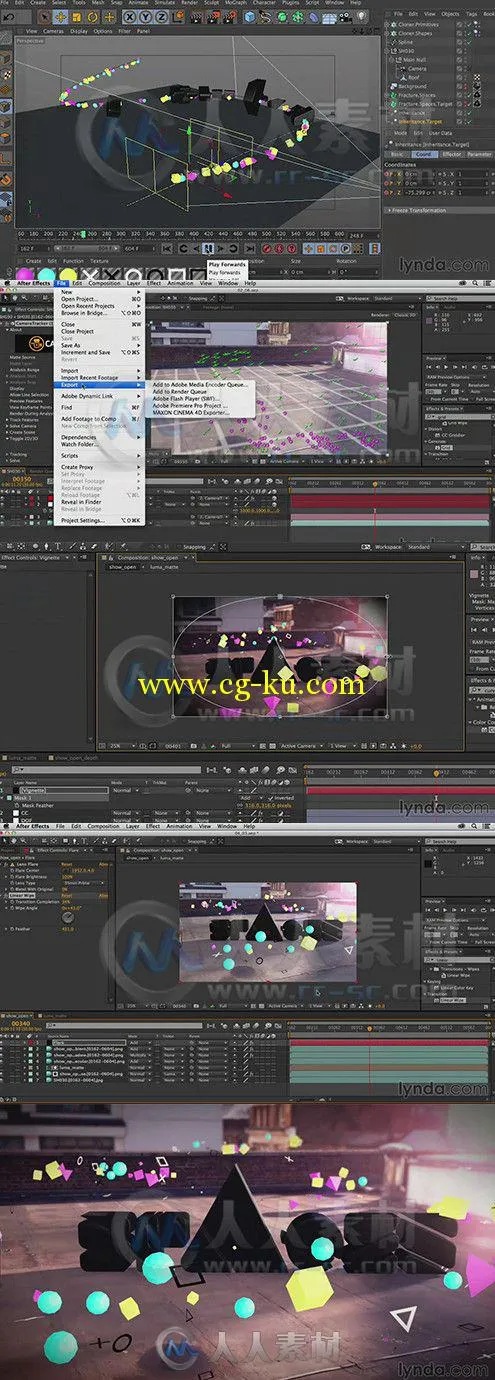This screenshot has height=1380, width=495.
Task: Open the Create menu in the Material Manager
Action: pos(33,261)
